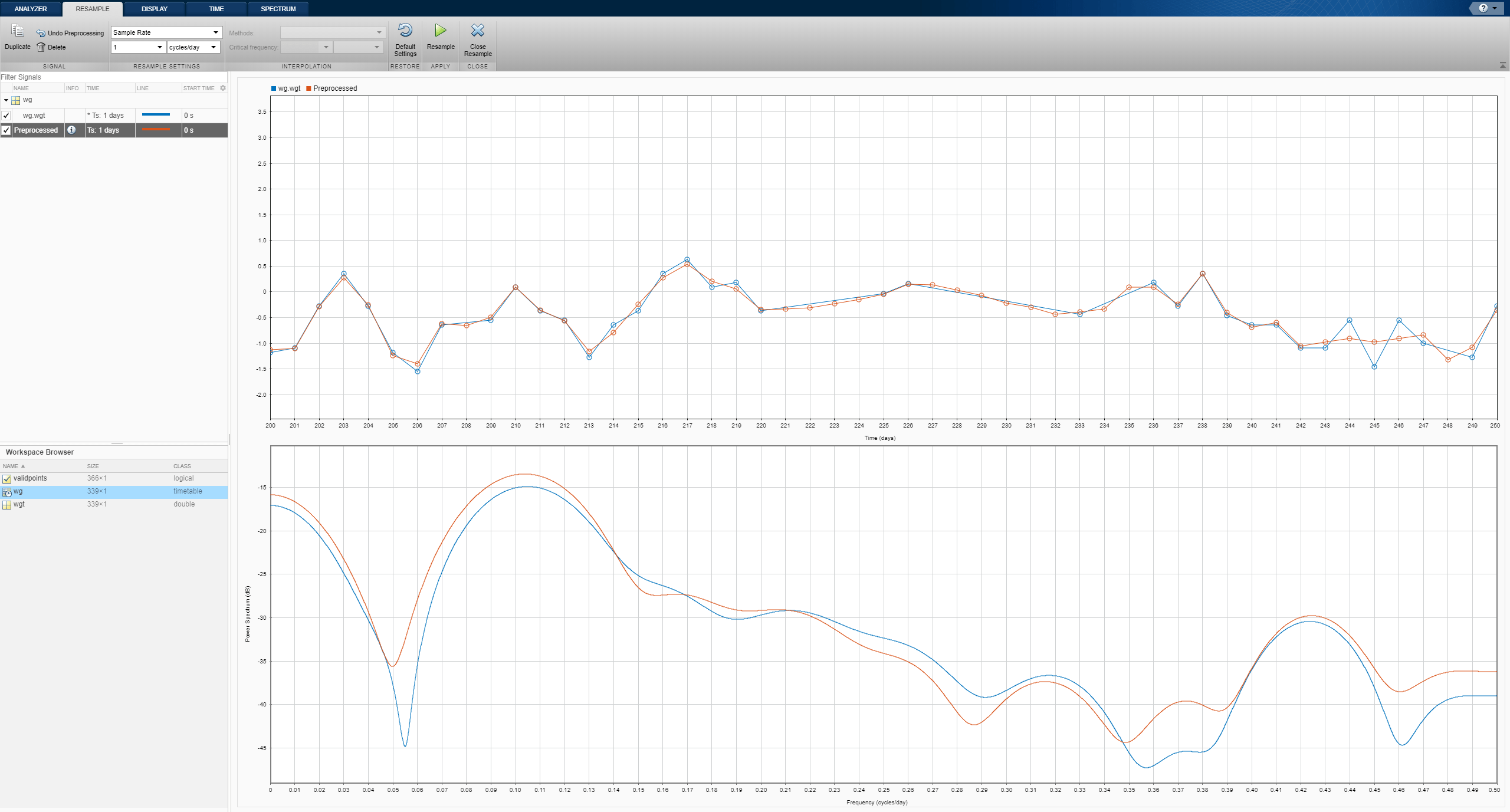This screenshot has height=812, width=1510.
Task: Uncheck the wg.wgt signal checkbox
Action: (6, 116)
